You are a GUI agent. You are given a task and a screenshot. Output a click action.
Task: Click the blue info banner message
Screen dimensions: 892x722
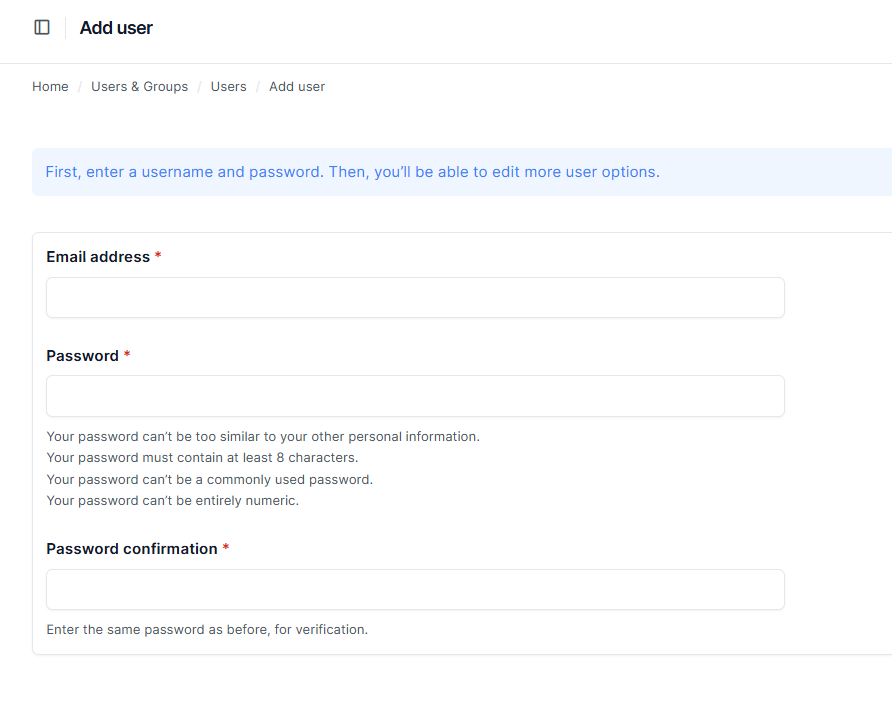(x=352, y=172)
